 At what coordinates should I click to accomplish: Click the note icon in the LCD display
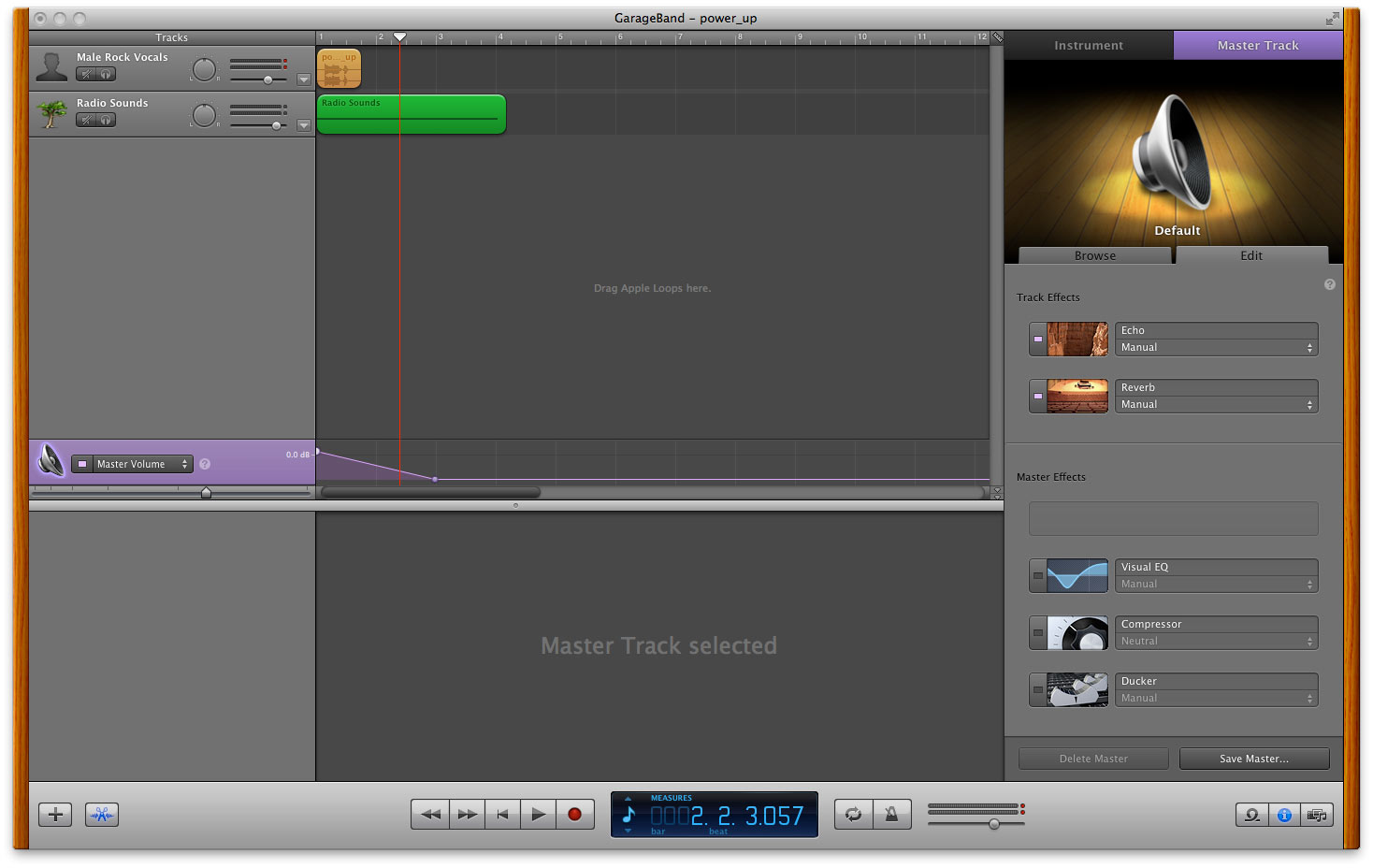click(x=629, y=815)
